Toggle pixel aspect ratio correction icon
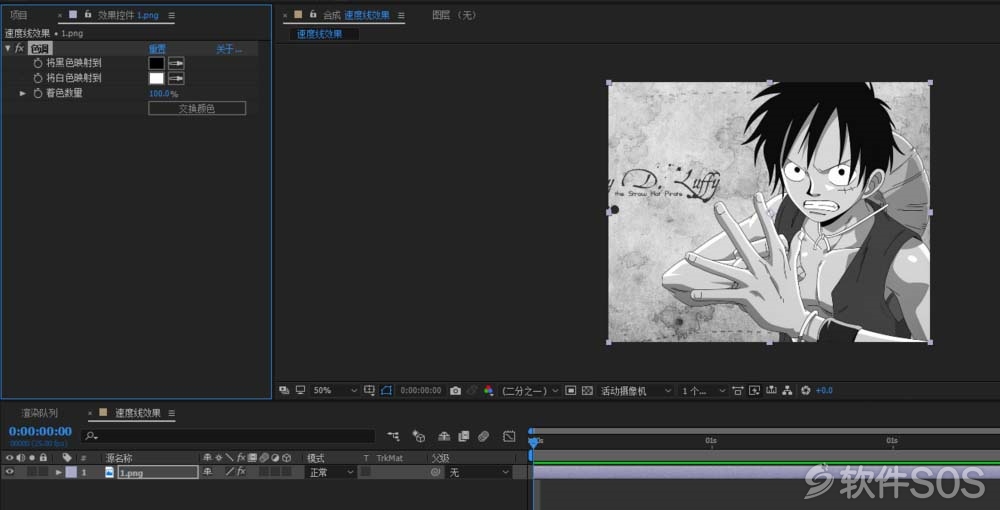The height and width of the screenshot is (510, 1000). [x=738, y=390]
